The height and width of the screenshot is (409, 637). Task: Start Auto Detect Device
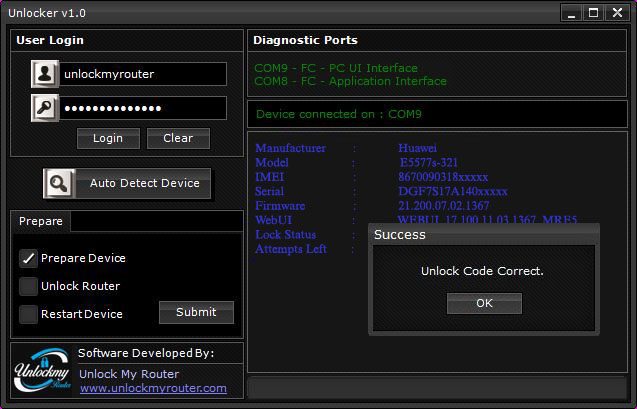click(127, 184)
